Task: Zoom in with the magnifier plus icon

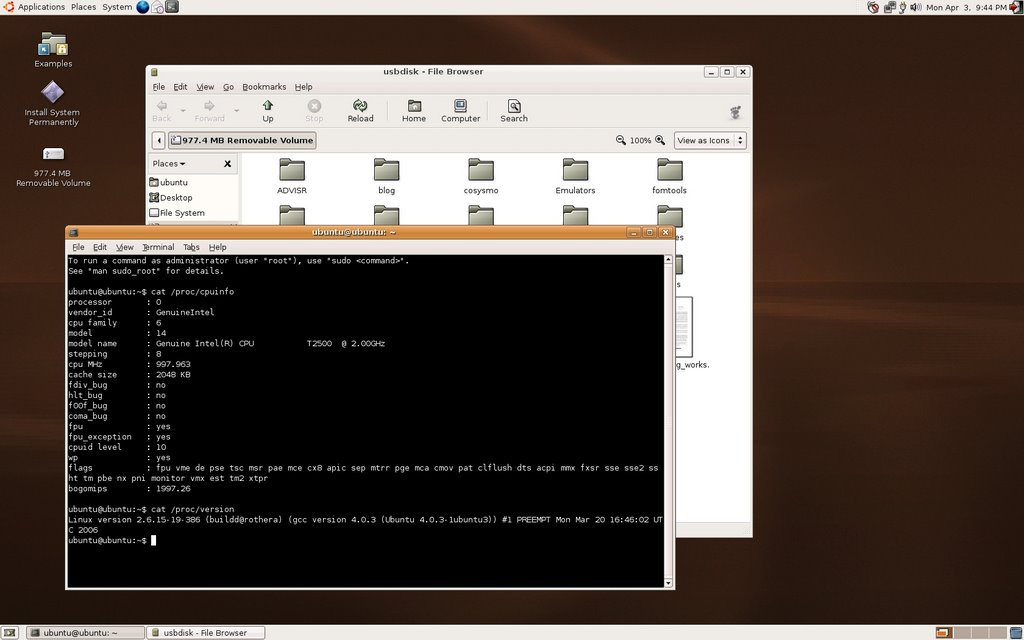Action: (661, 141)
